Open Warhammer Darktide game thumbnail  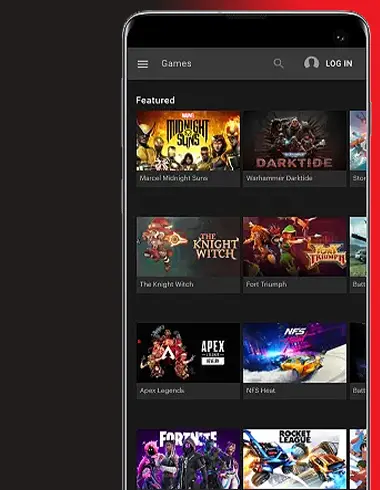(295, 141)
